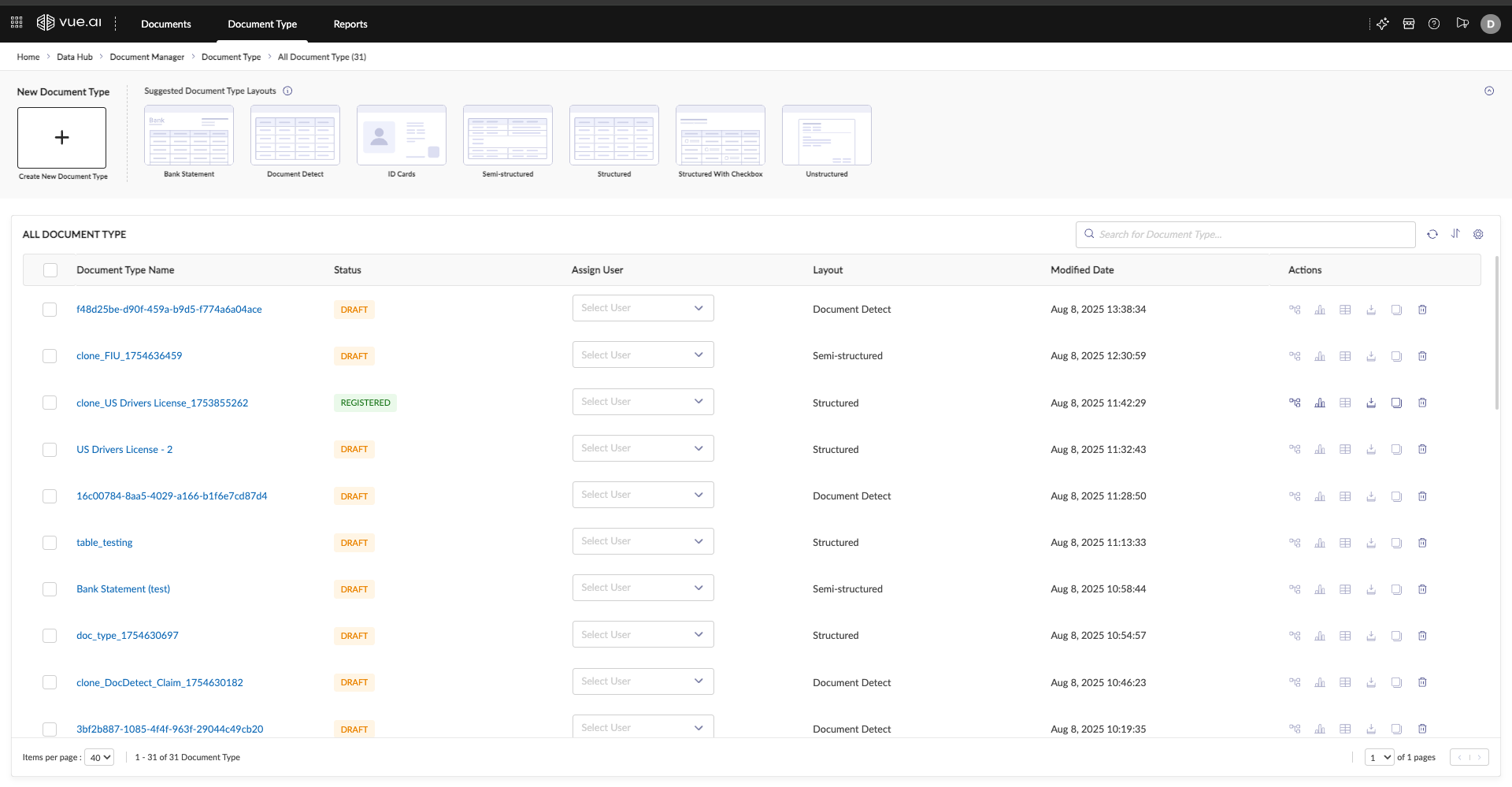Open the Select User dropdown for US Drivers License - 2
Screen dimensions: 1512x787
point(643,447)
